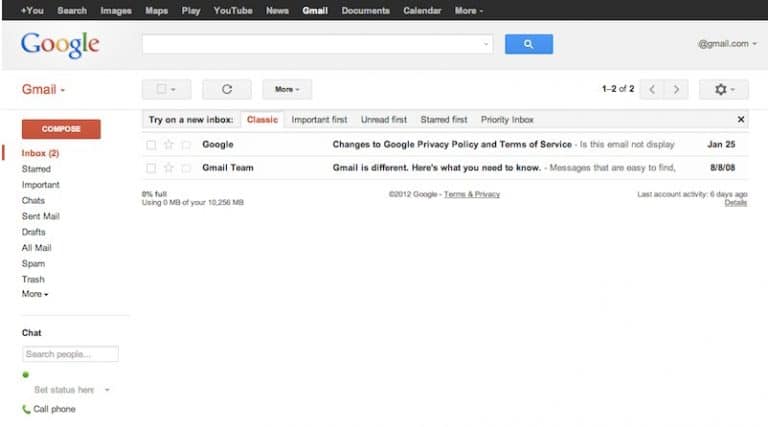This screenshot has width=768, height=427.
Task: Open search options arrow in search box
Action: 486,44
